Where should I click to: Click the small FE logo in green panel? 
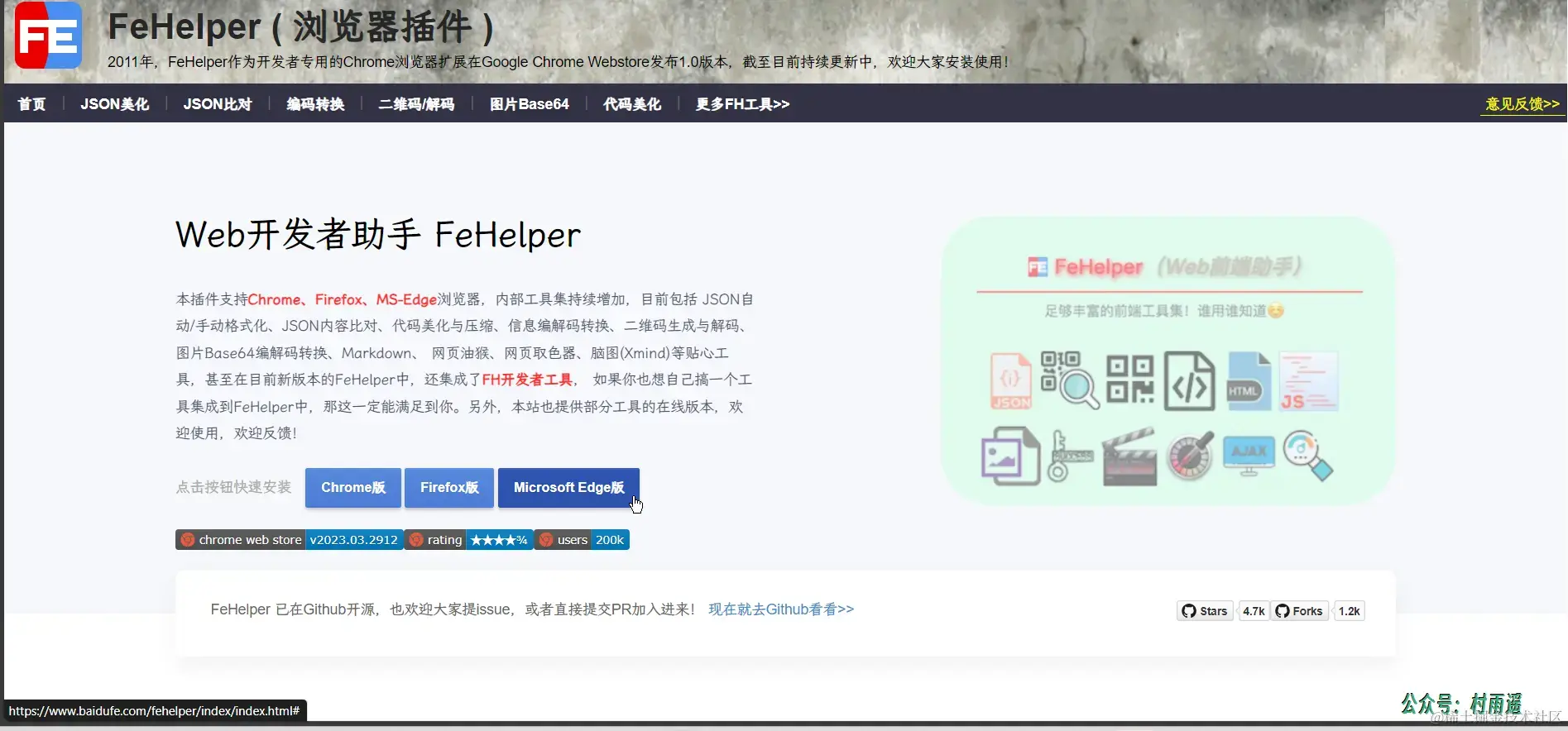click(1038, 267)
